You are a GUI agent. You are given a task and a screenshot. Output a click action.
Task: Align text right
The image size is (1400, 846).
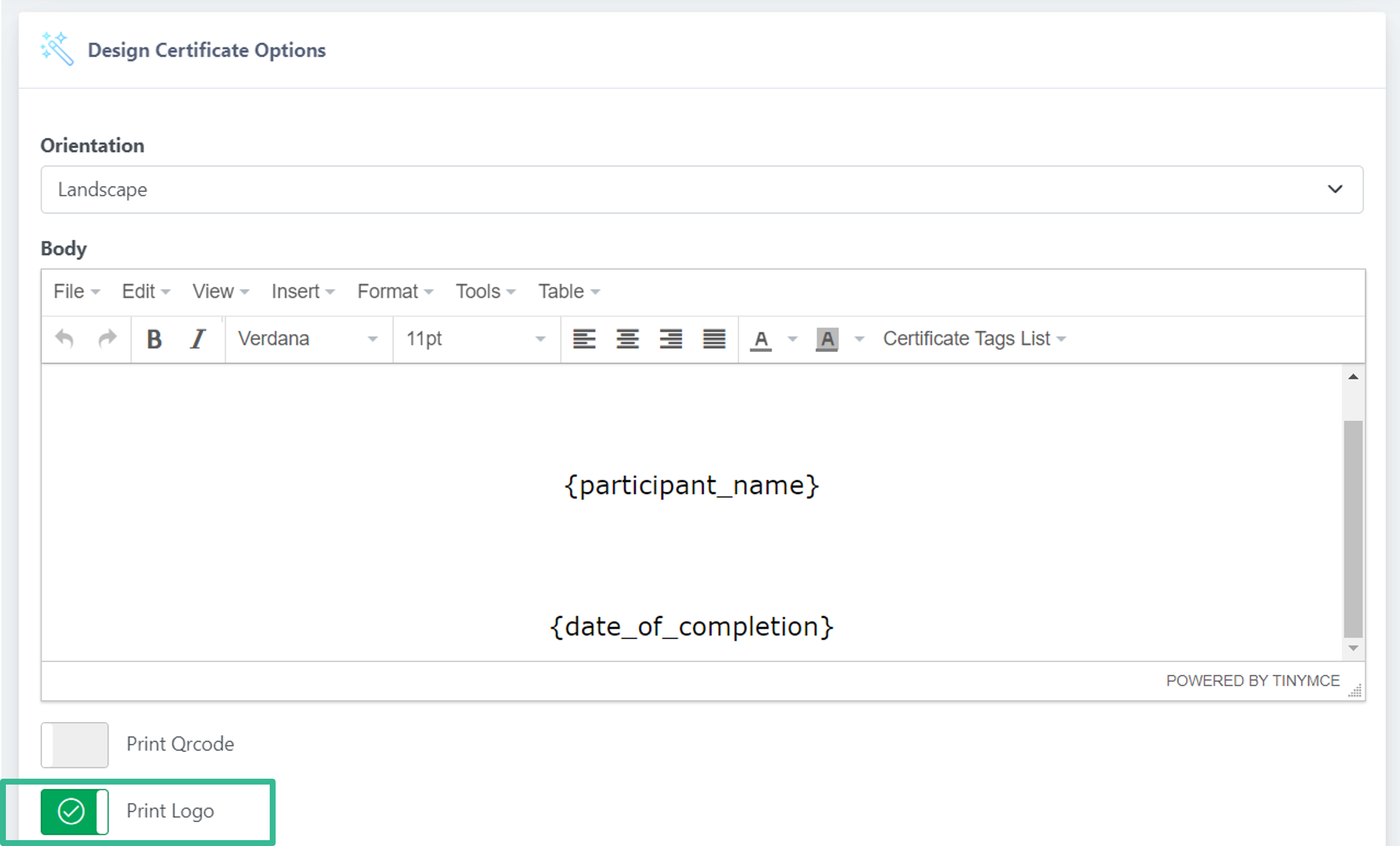670,339
